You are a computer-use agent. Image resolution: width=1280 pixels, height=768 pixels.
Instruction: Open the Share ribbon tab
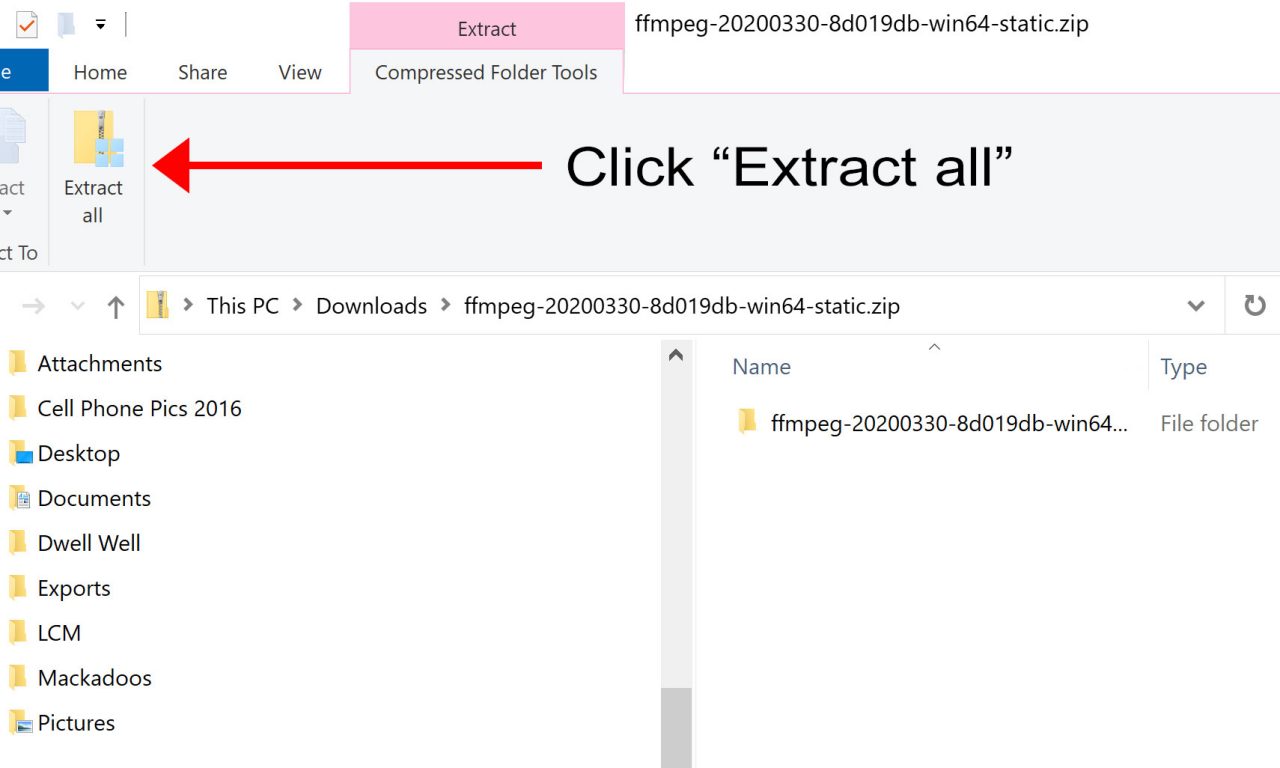pos(202,73)
